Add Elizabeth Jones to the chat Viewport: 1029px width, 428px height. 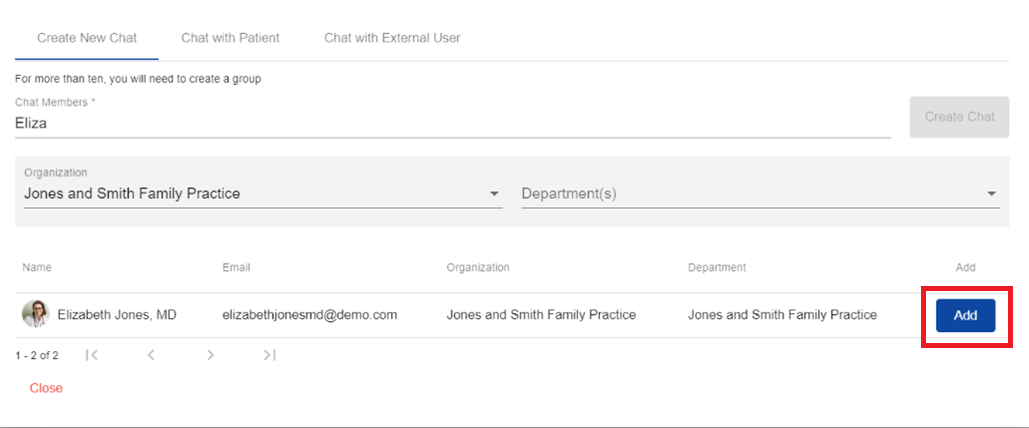965,315
